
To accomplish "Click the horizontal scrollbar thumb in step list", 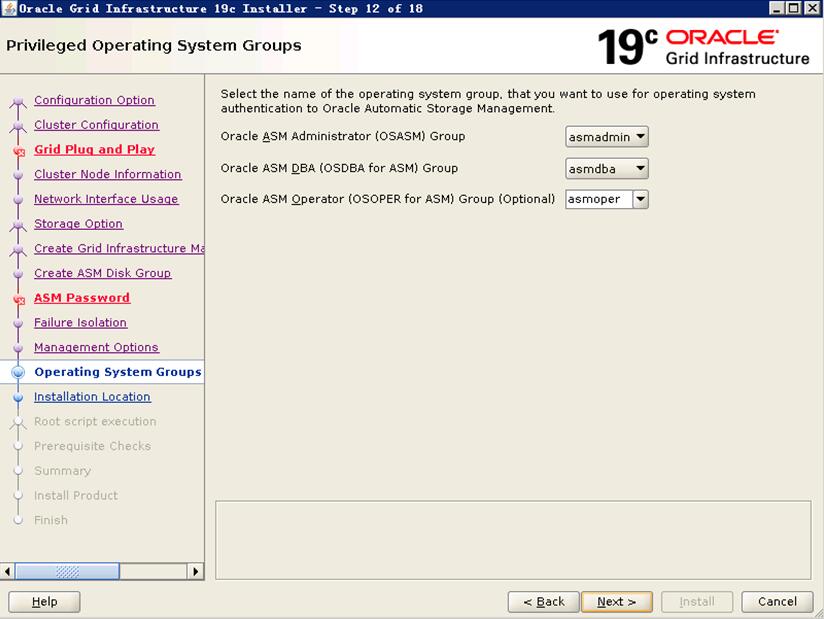I will (x=67, y=571).
